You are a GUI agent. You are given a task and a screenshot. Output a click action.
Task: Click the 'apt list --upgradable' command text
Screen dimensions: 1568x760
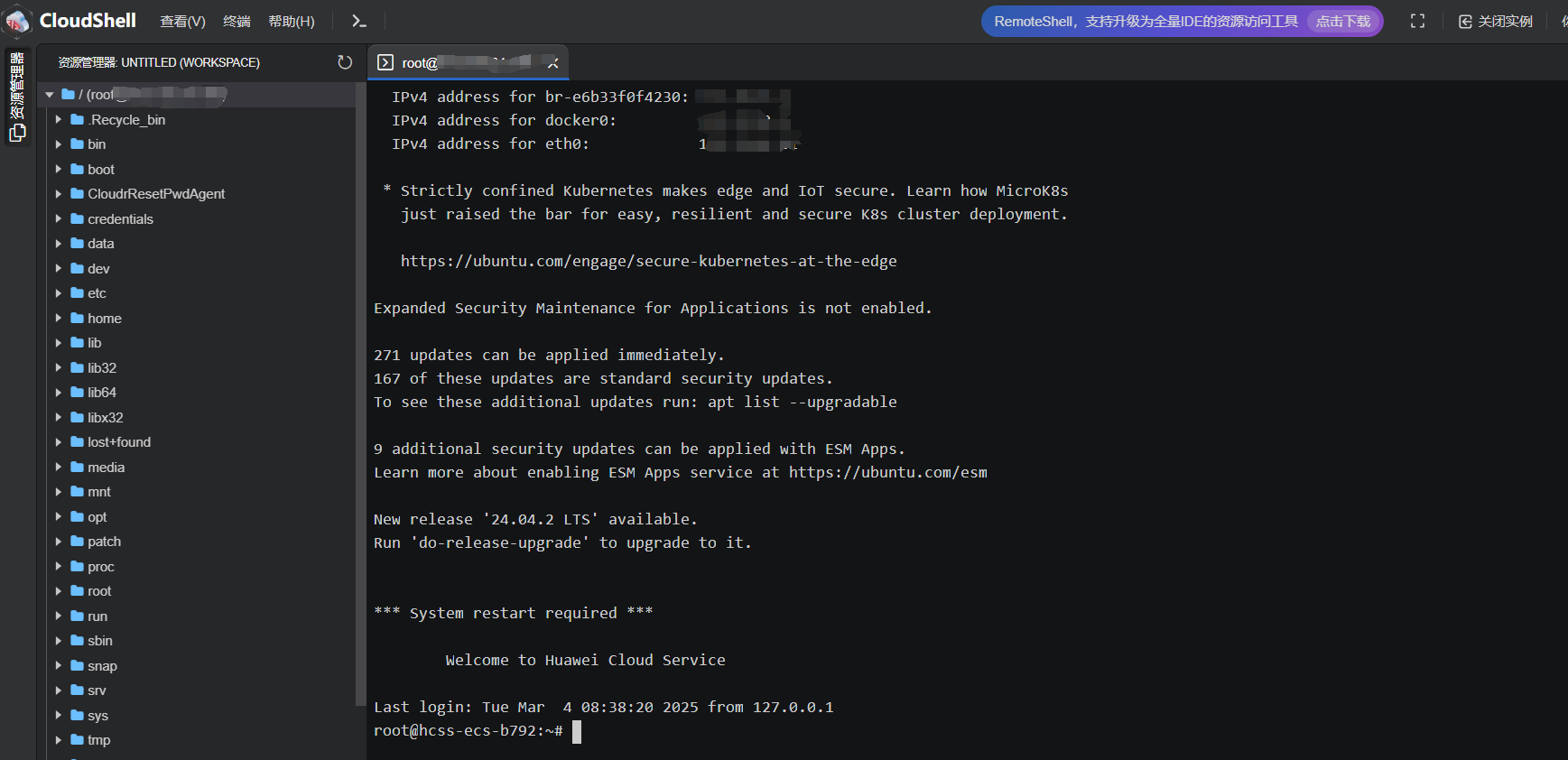click(x=803, y=402)
